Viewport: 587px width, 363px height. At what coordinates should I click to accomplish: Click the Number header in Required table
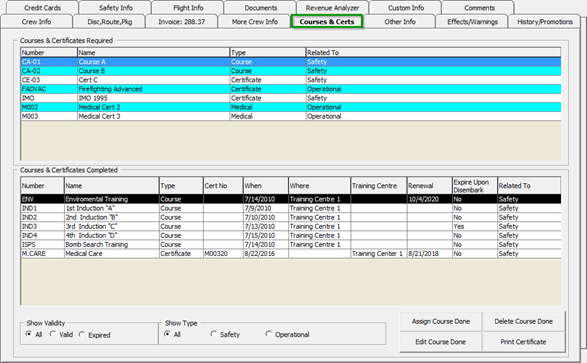[x=49, y=52]
